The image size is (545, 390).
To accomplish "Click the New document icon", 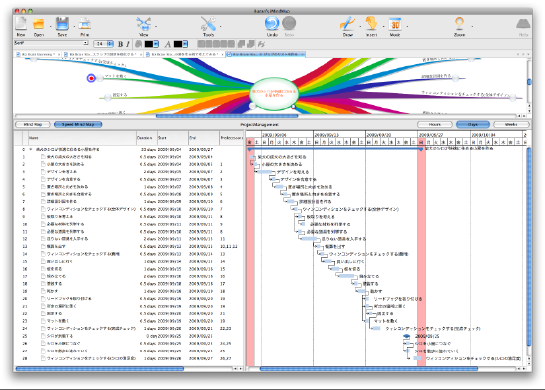I will pos(21,24).
